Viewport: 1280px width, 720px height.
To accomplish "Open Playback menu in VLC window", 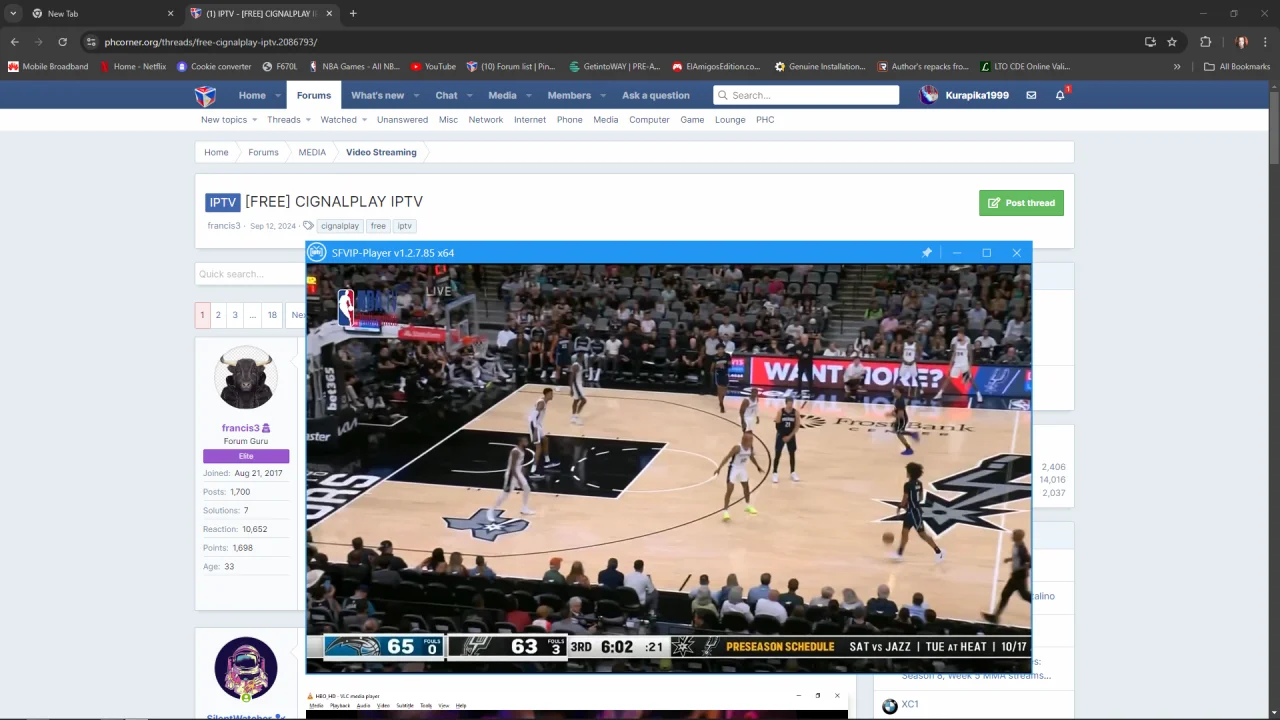I will (340, 706).
